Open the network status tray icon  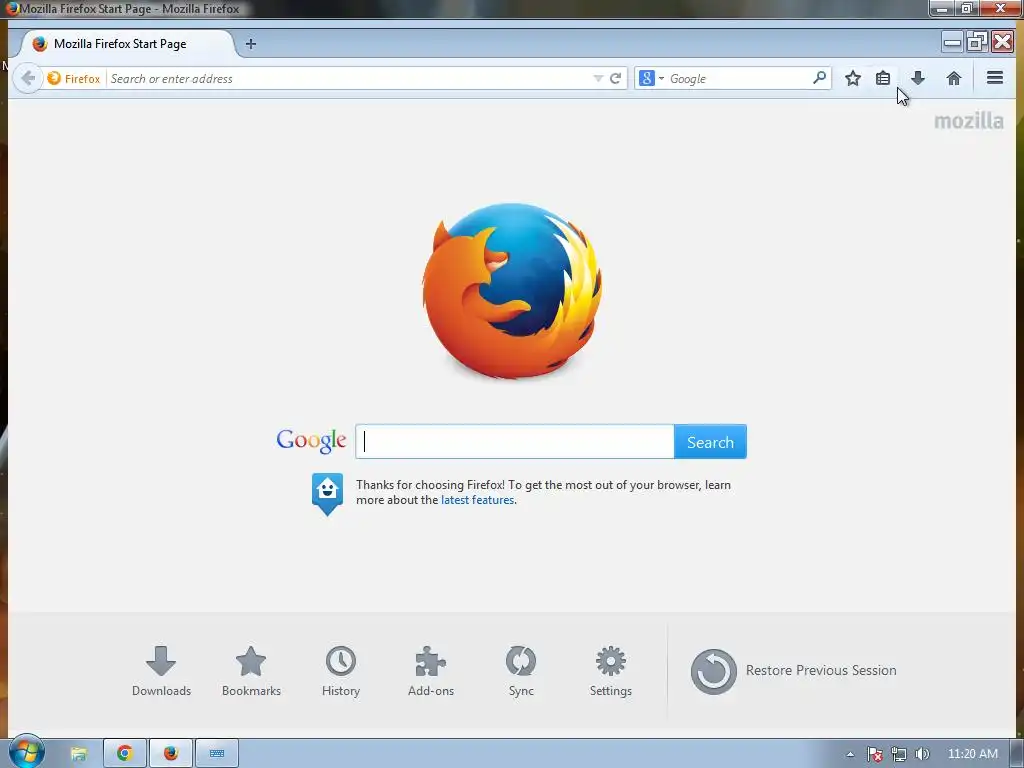pyautogui.click(x=899, y=754)
